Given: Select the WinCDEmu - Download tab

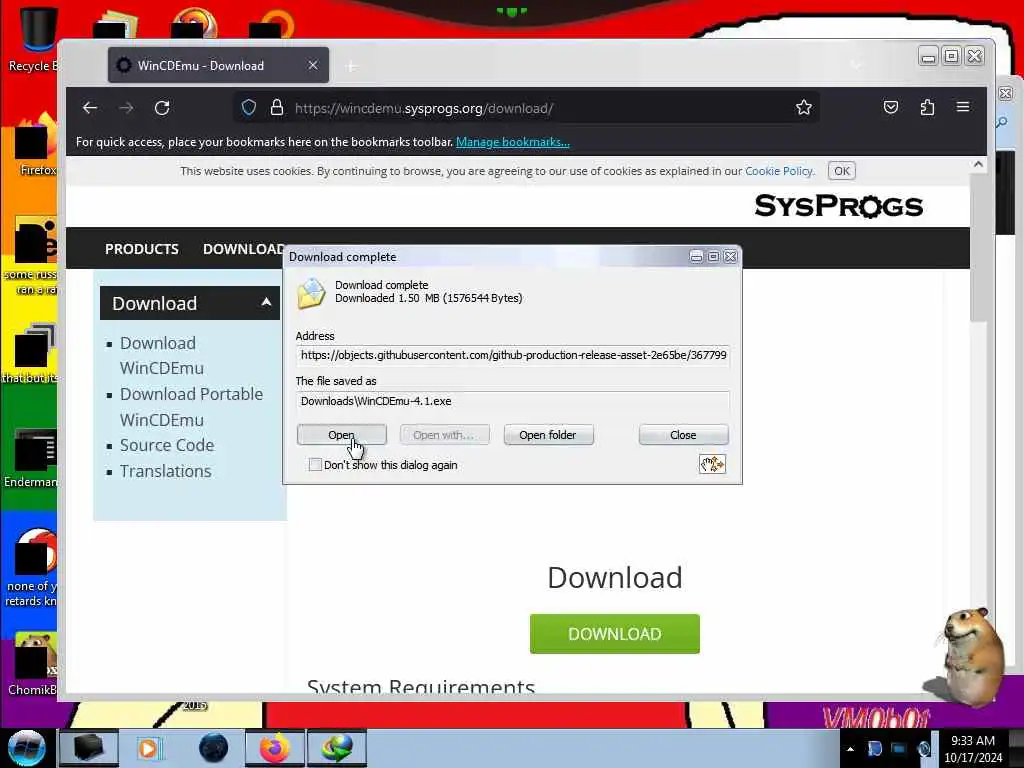Looking at the screenshot, I should click(218, 65).
